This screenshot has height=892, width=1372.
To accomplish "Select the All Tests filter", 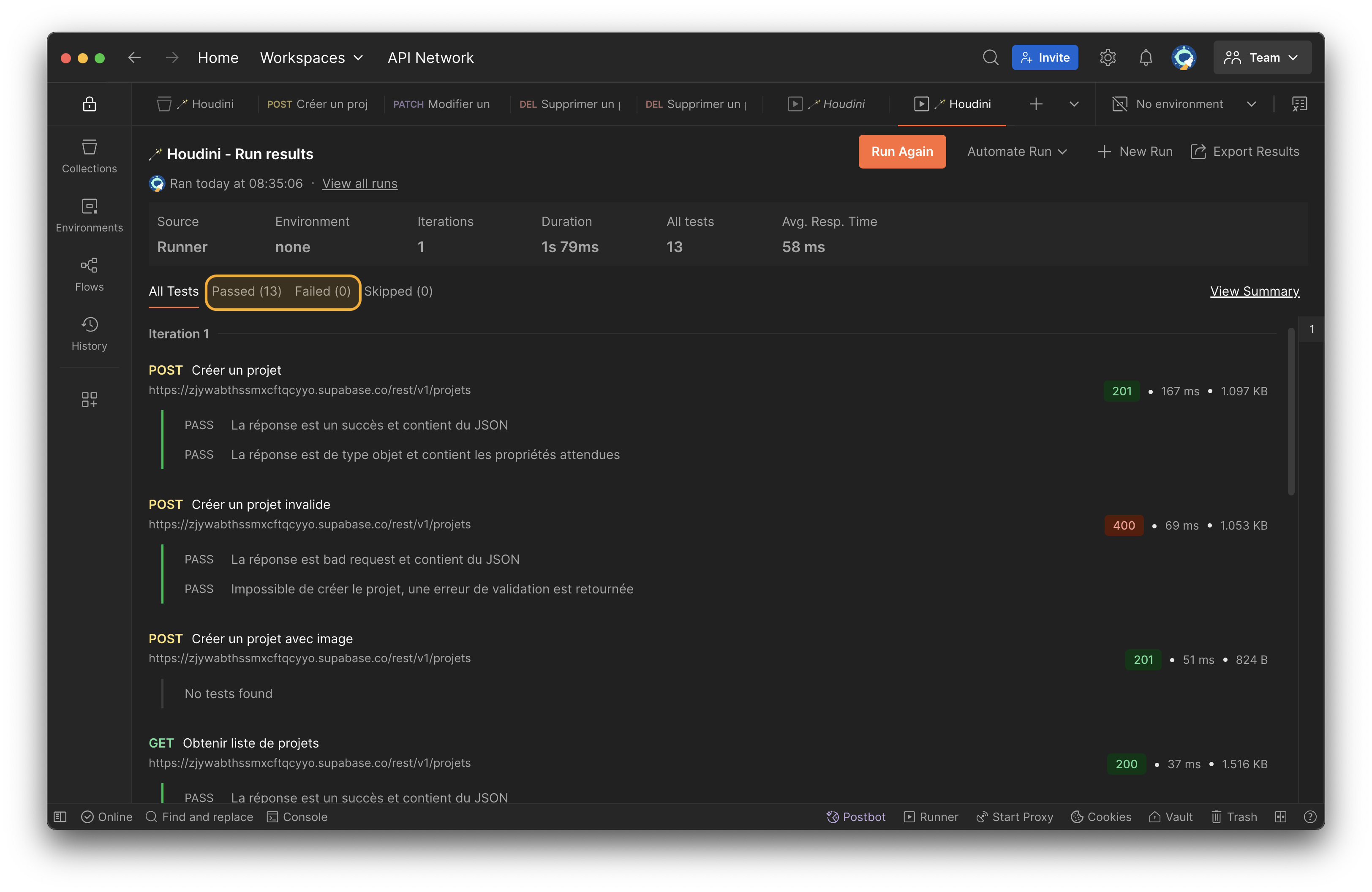I will (174, 291).
